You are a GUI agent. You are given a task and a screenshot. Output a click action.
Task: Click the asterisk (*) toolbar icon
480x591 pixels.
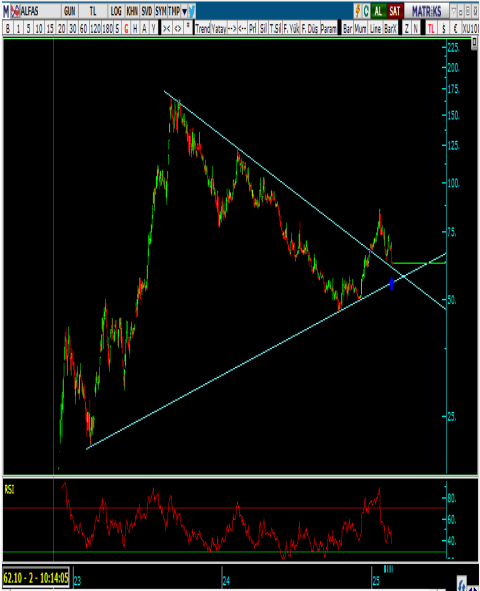(188, 28)
